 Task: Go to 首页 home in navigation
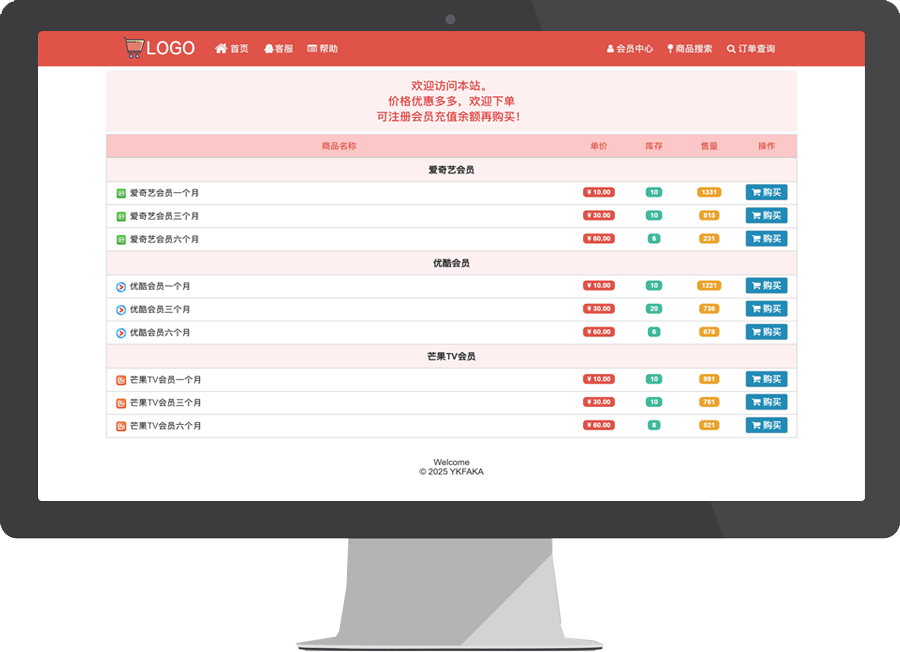[232, 49]
